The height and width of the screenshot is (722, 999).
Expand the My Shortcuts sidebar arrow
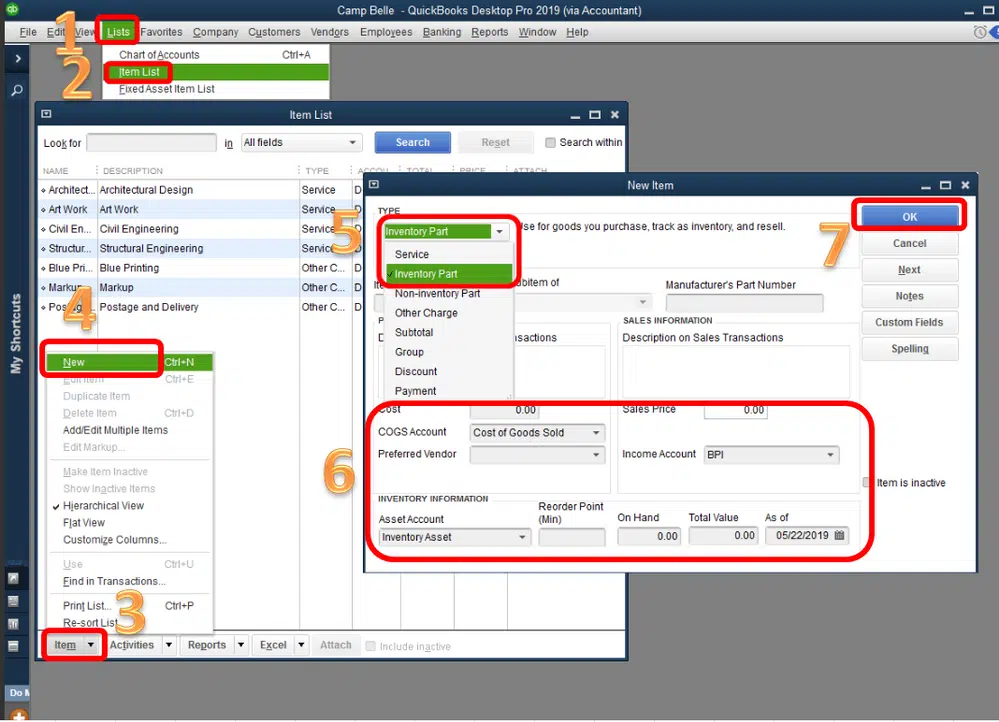[x=18, y=59]
